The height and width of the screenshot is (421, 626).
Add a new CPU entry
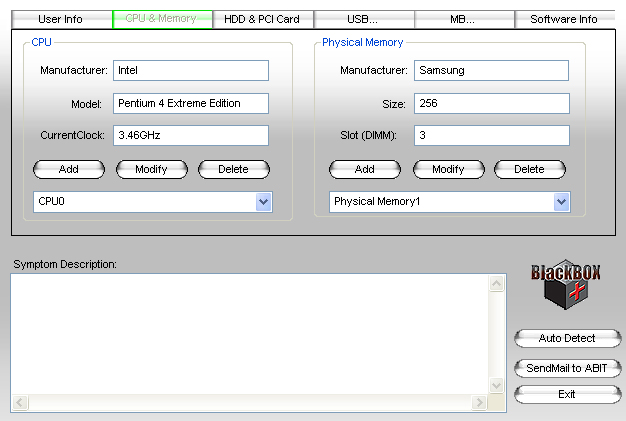[69, 169]
